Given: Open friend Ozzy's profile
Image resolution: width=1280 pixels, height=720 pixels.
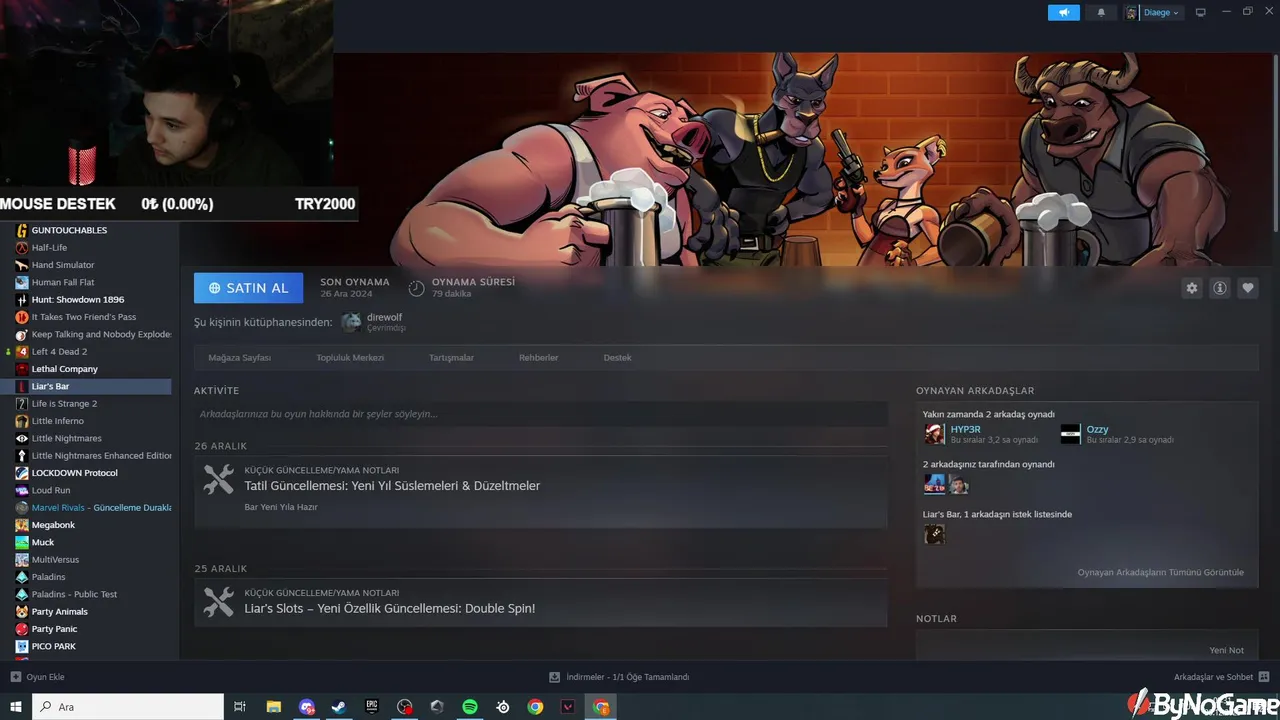Looking at the screenshot, I should click(1097, 429).
